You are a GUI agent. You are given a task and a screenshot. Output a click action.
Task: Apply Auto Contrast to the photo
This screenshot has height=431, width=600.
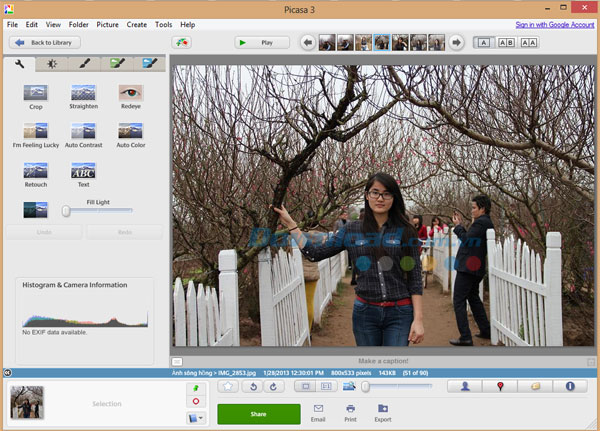pos(83,132)
